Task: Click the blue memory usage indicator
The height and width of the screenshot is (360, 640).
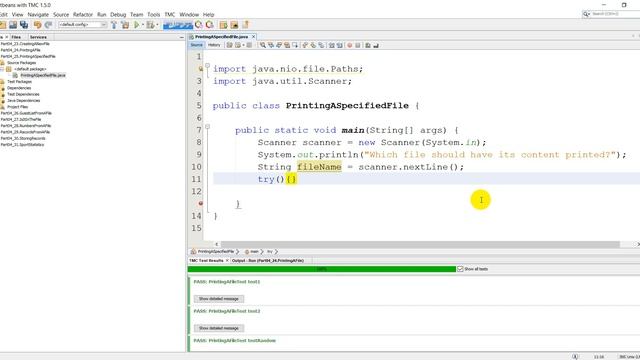Action: click(x=178, y=25)
